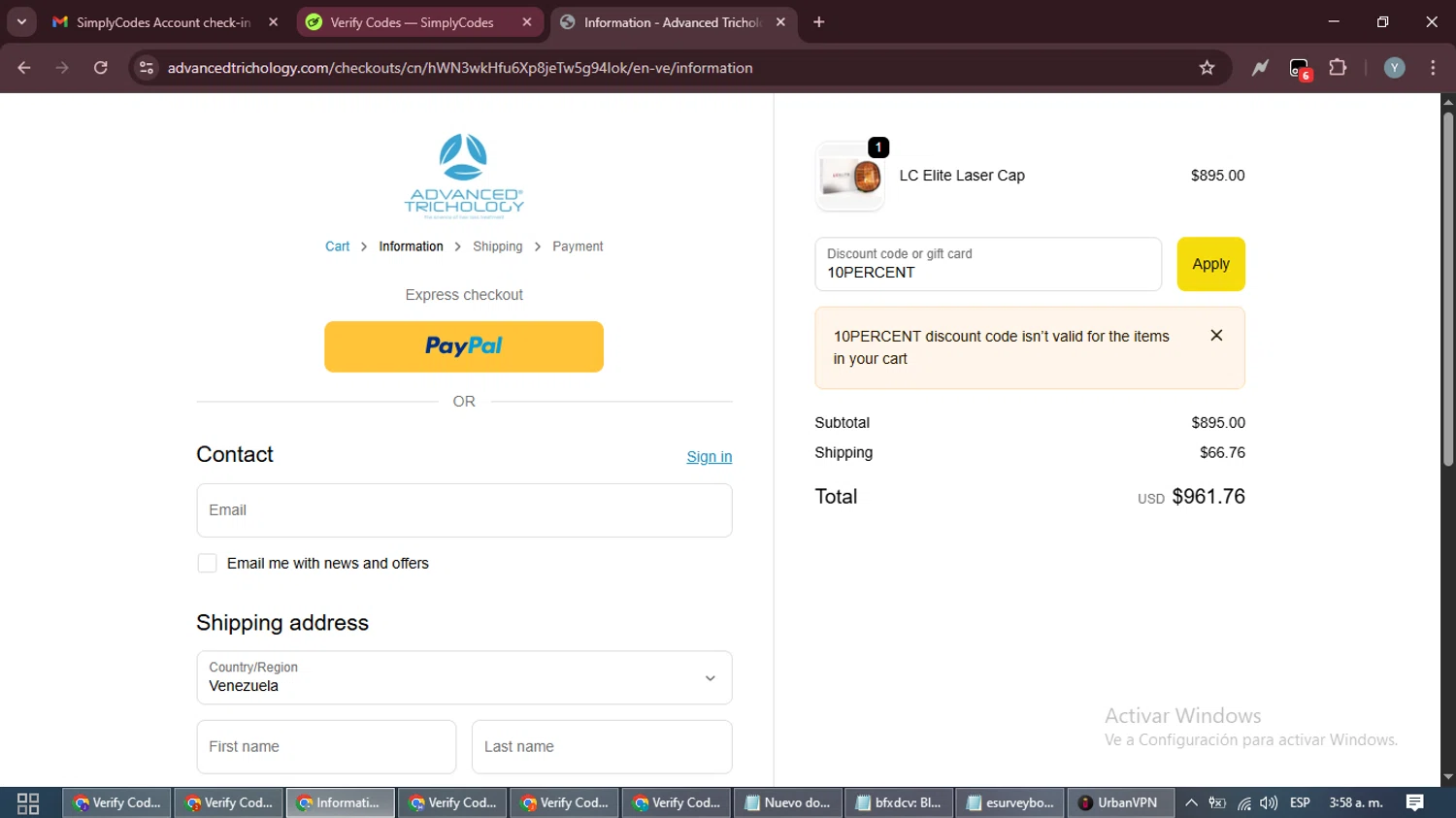Open site information icon in address bar

coord(147,68)
